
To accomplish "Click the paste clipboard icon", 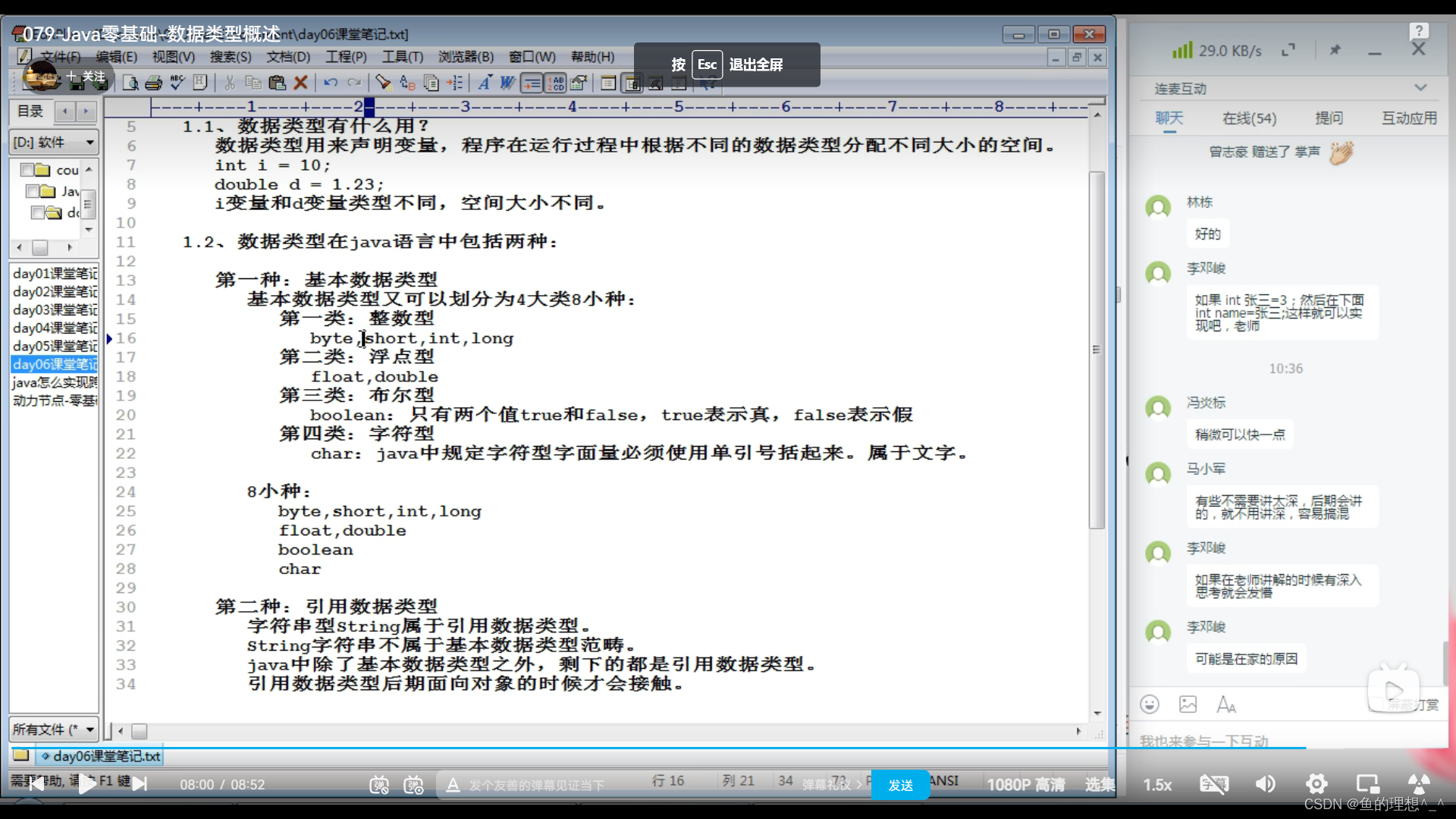I will click(x=278, y=82).
